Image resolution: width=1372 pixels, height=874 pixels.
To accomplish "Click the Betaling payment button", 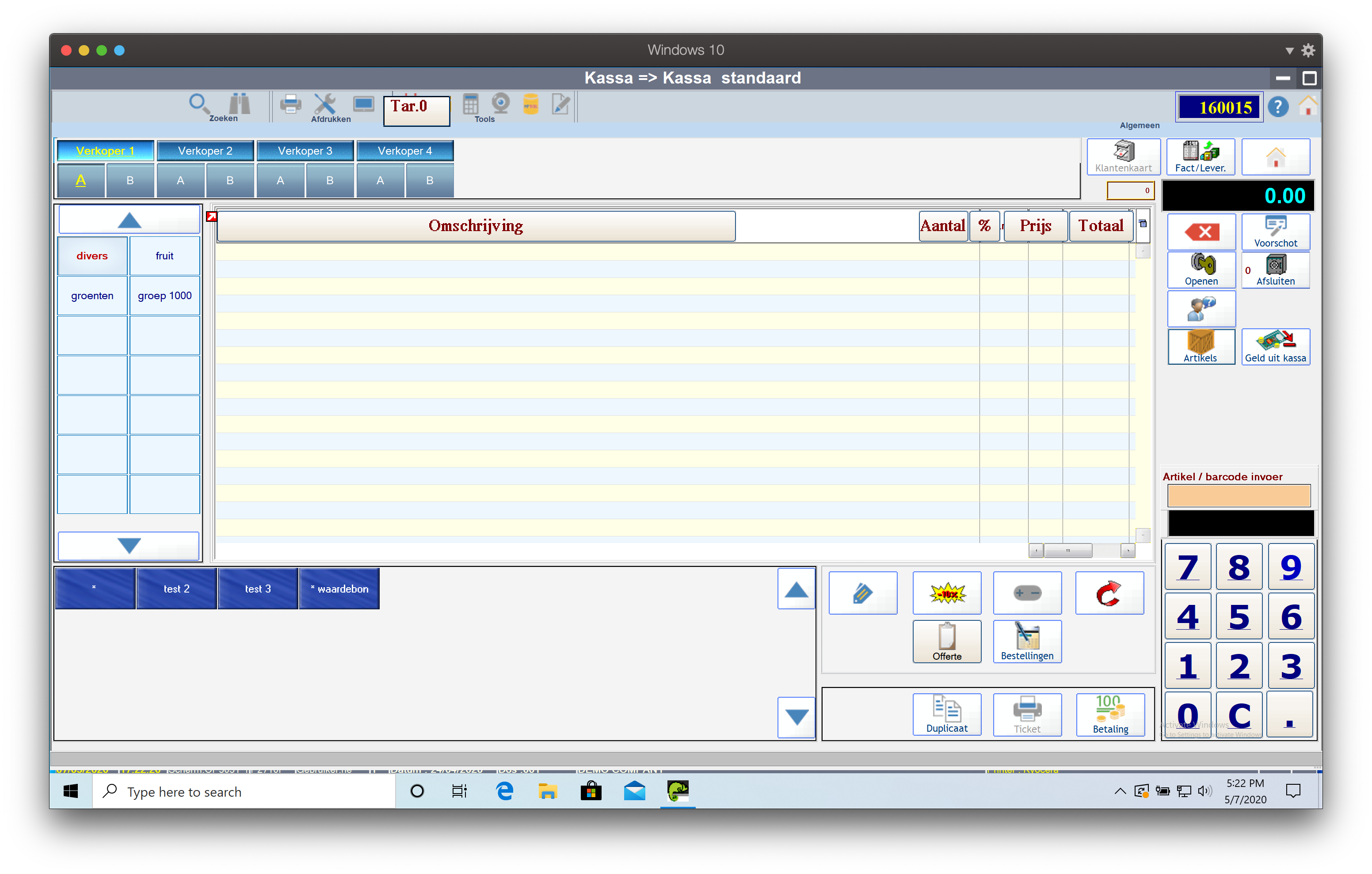I will point(1109,714).
